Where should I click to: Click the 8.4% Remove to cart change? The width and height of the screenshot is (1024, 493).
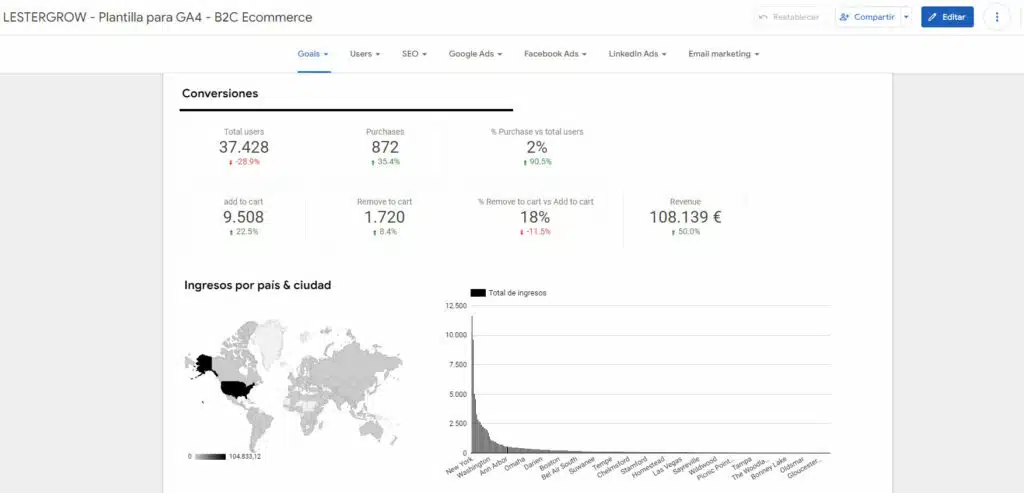pos(385,232)
